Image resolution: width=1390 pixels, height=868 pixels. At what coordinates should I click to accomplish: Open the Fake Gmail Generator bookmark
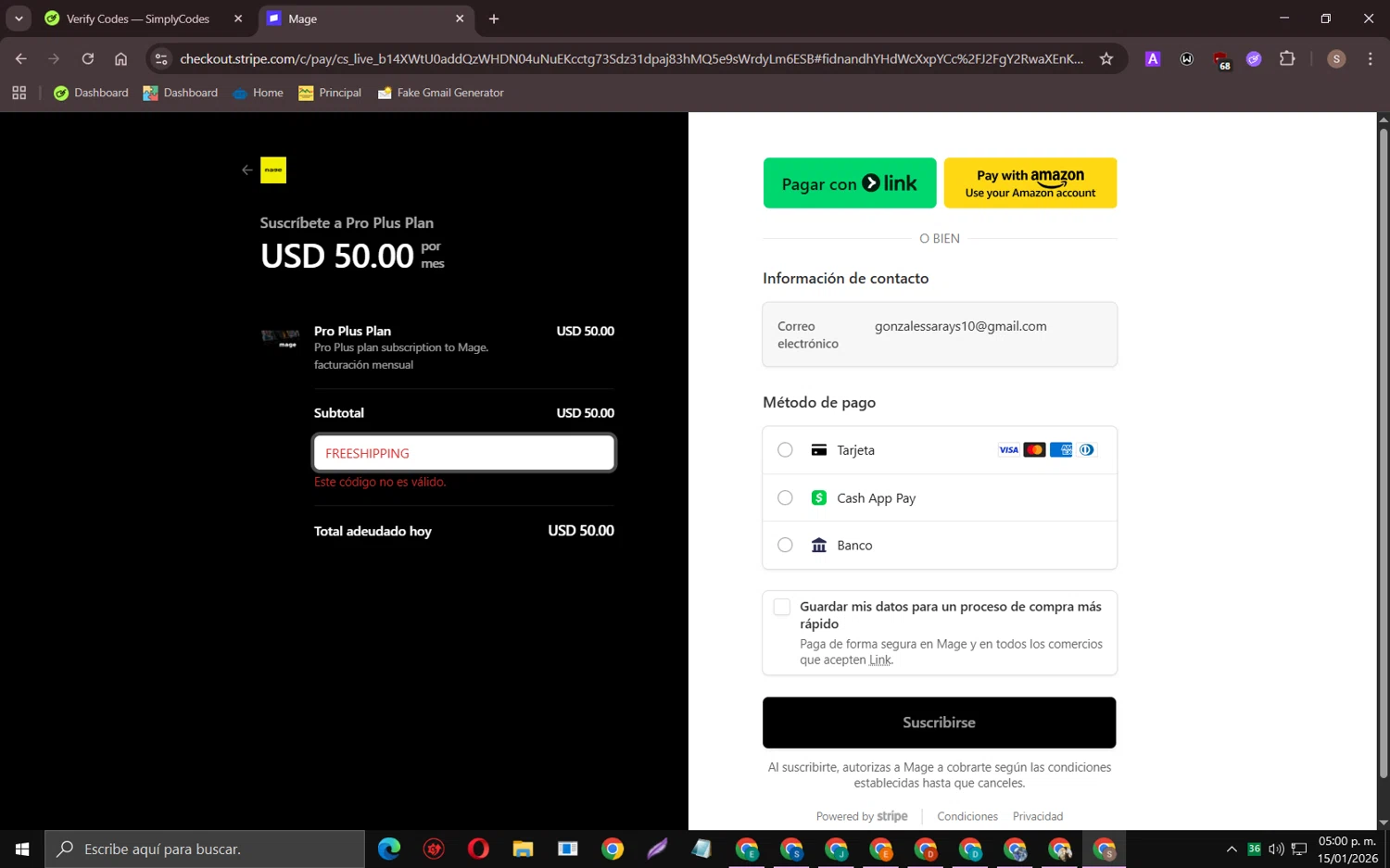[x=441, y=93]
